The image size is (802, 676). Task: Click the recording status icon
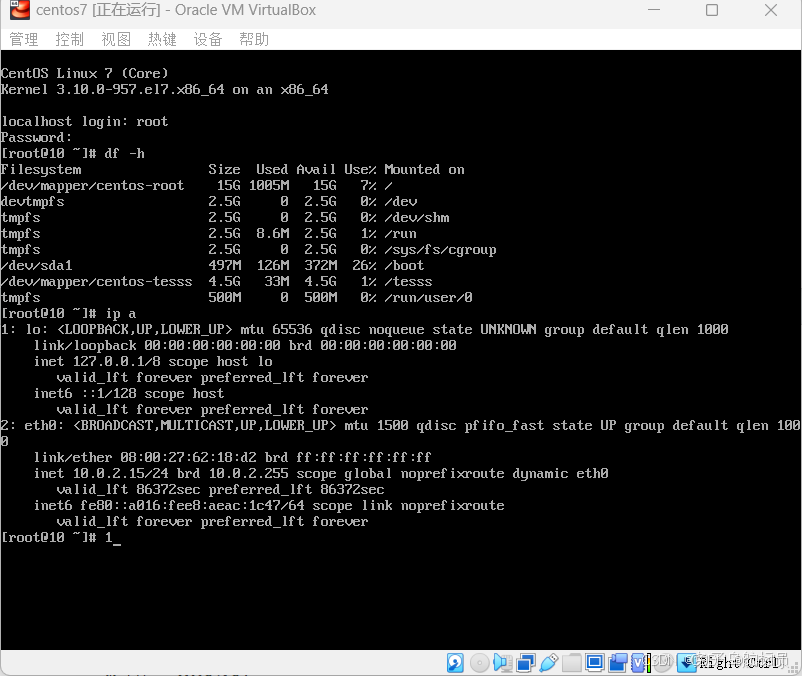pos(618,663)
